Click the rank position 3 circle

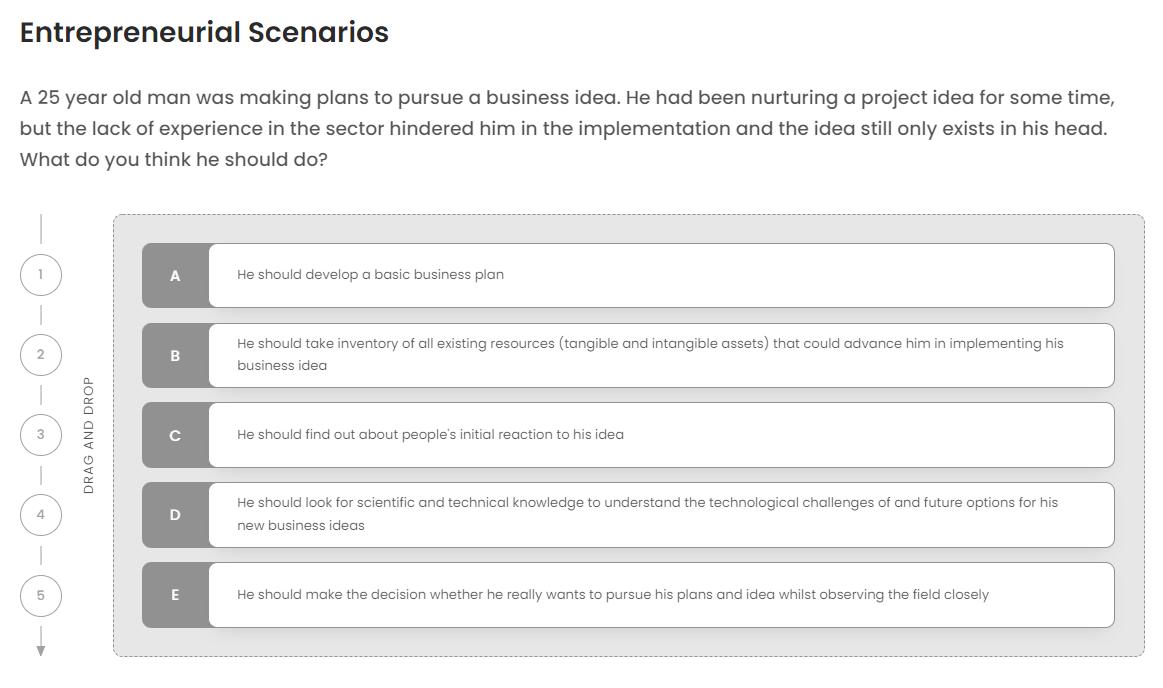click(x=41, y=435)
